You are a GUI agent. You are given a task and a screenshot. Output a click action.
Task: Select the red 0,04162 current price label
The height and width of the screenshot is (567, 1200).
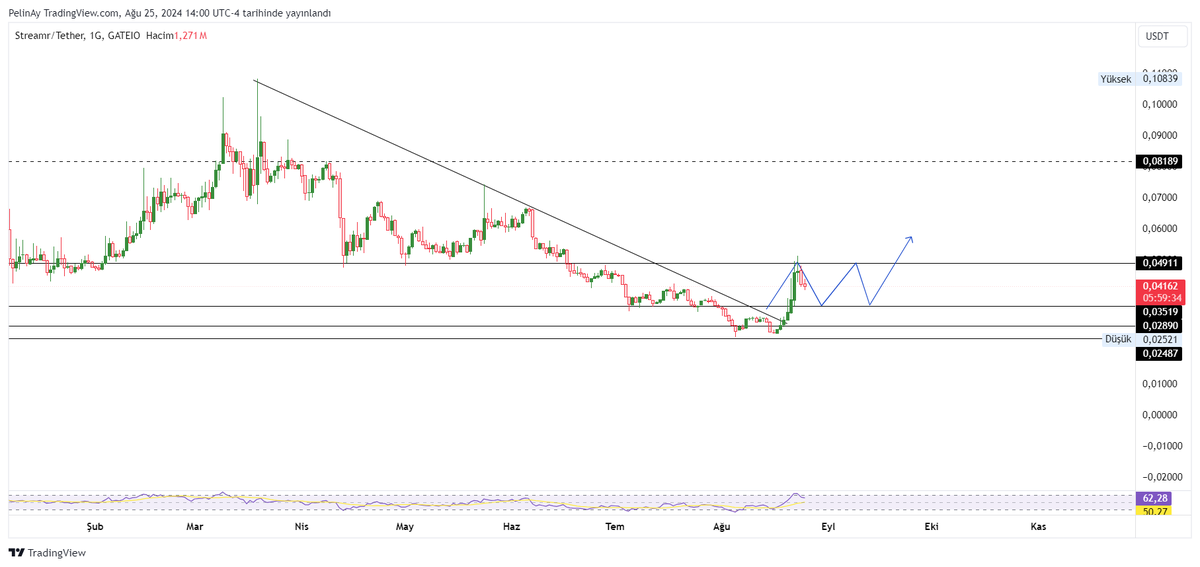coord(1159,286)
